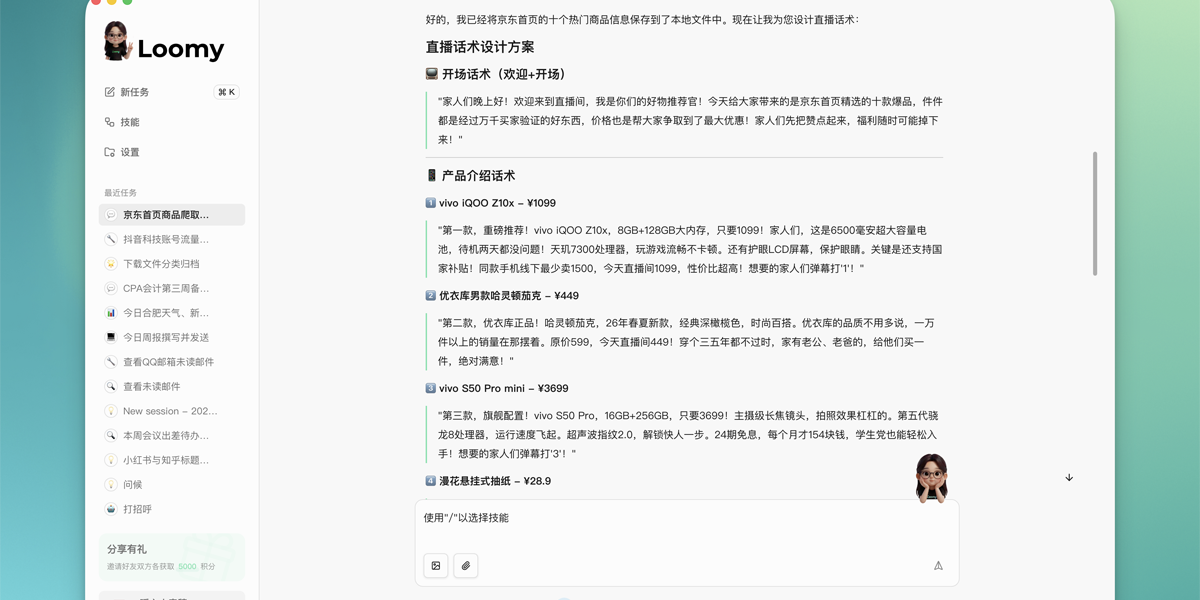Click the skills icon beside 技能
Viewport: 1200px width, 600px height.
point(110,122)
